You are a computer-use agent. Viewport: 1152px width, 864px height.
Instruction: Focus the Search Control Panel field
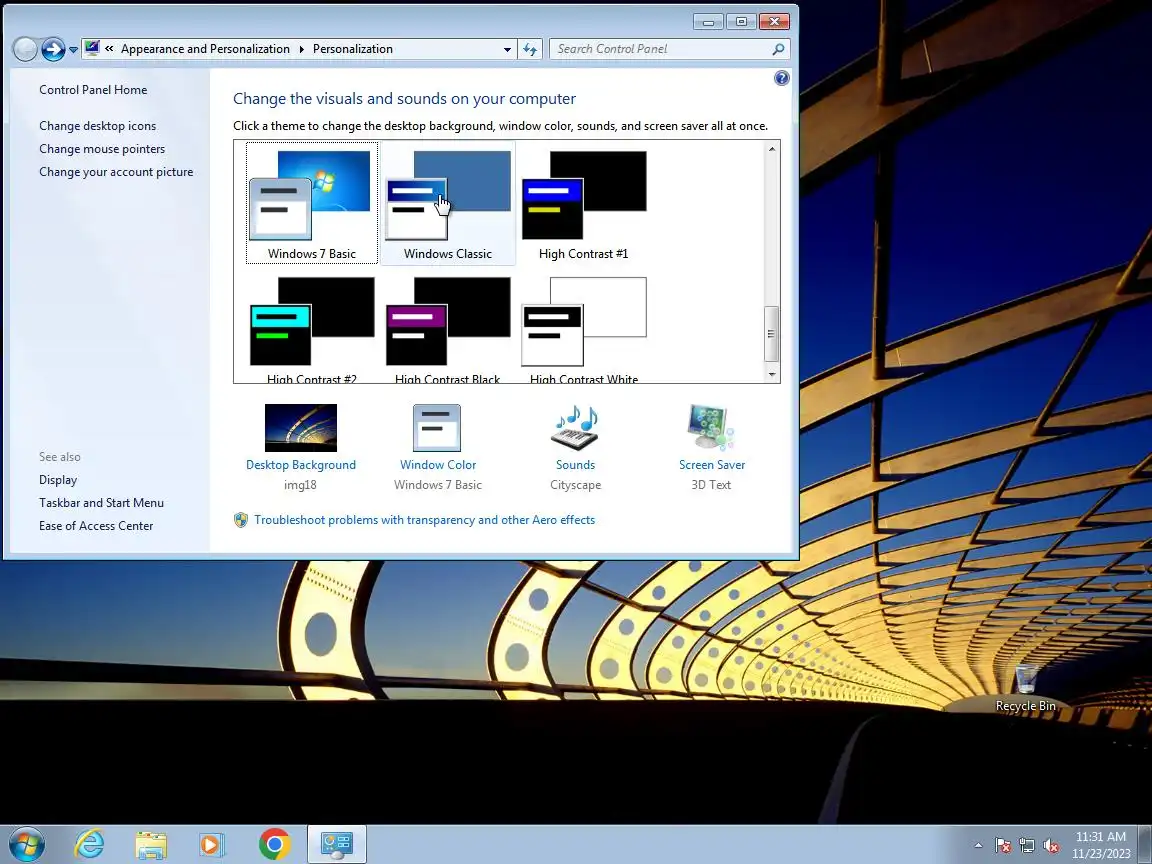pyautogui.click(x=669, y=49)
